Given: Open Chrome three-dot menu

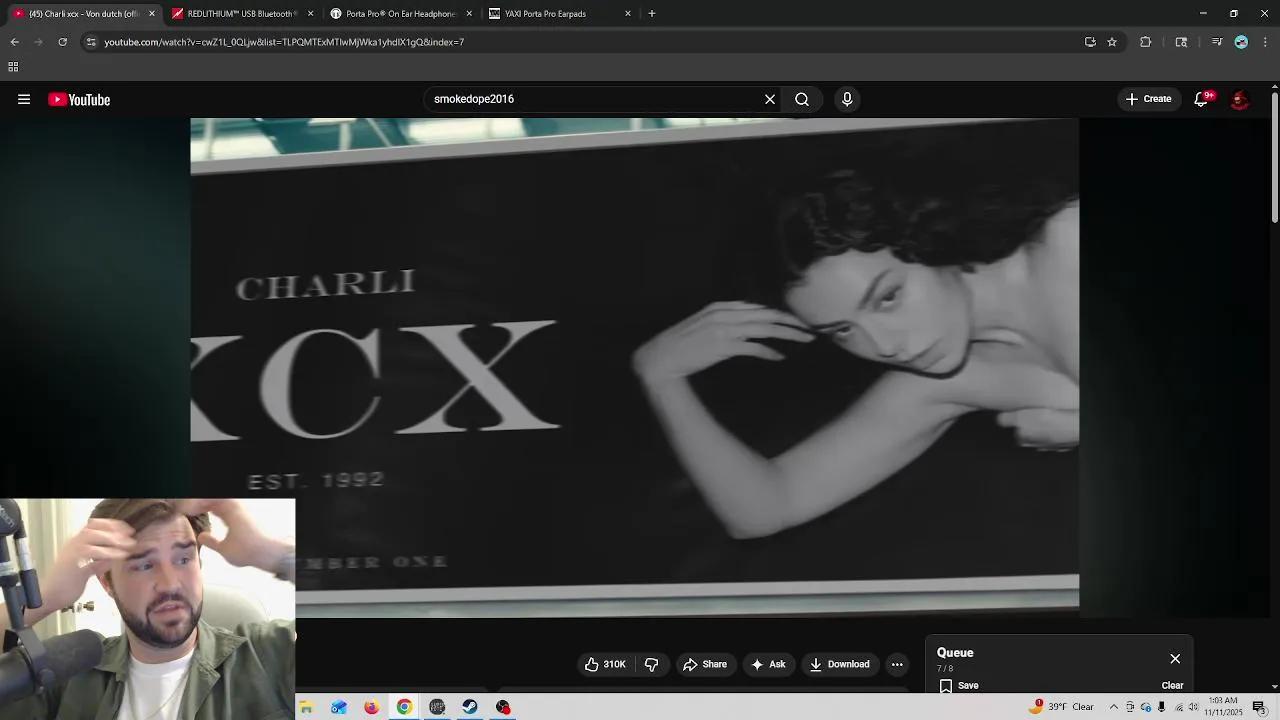Looking at the screenshot, I should pyautogui.click(x=1265, y=42).
